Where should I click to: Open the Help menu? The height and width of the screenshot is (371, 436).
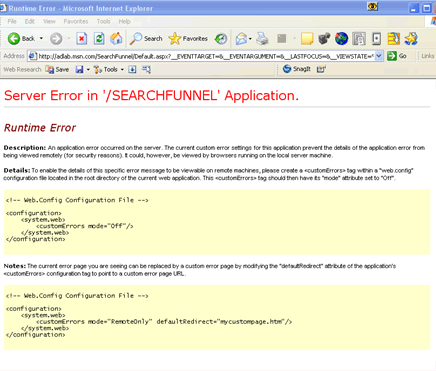pyautogui.click(x=124, y=21)
